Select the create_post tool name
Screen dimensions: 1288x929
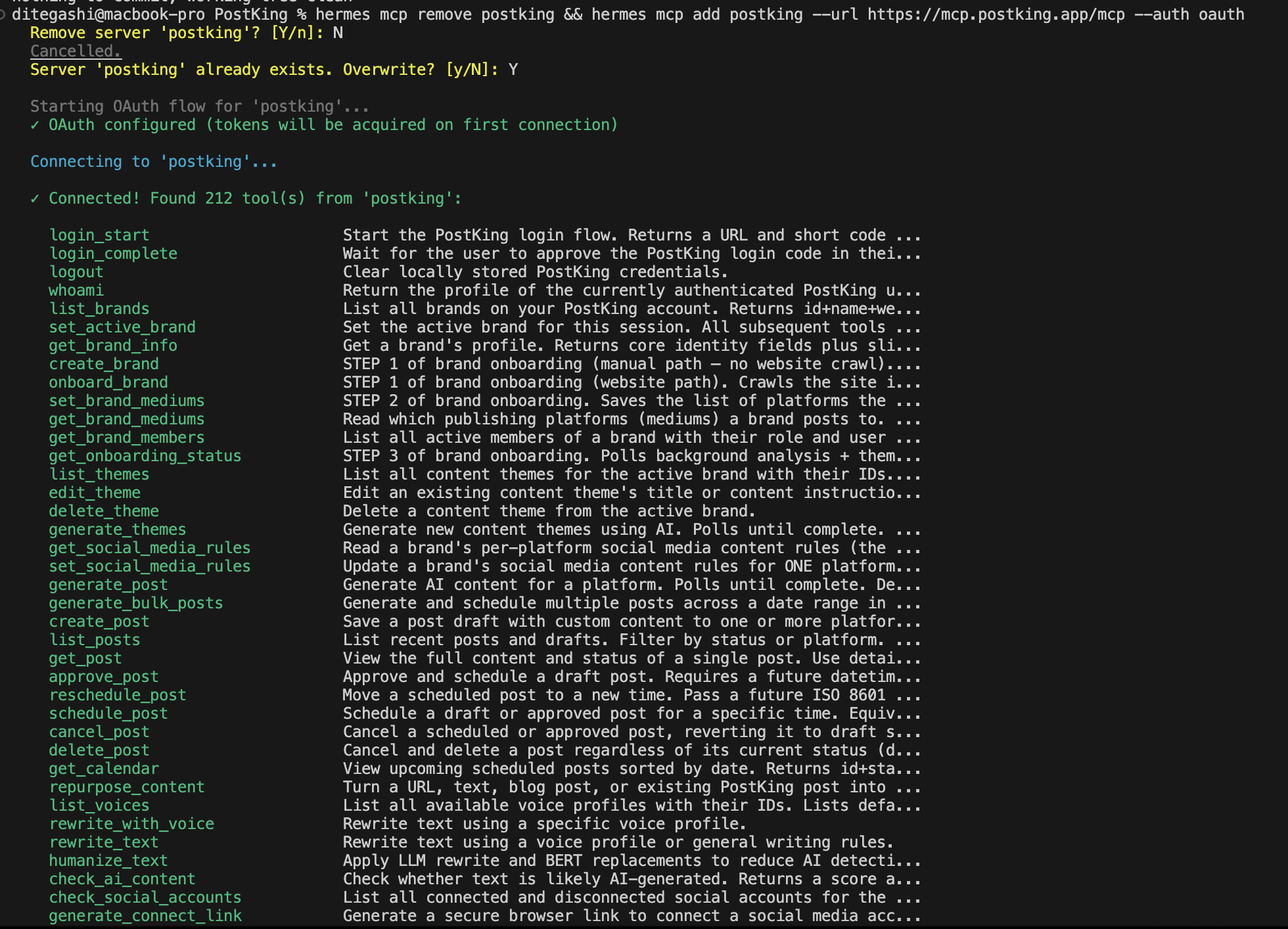click(99, 622)
